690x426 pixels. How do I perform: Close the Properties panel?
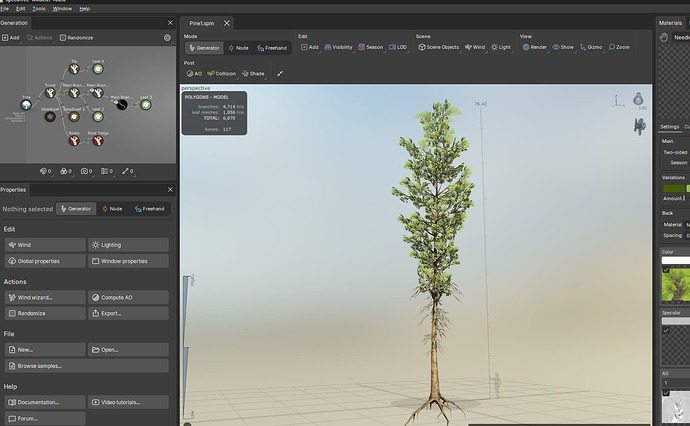[170, 190]
